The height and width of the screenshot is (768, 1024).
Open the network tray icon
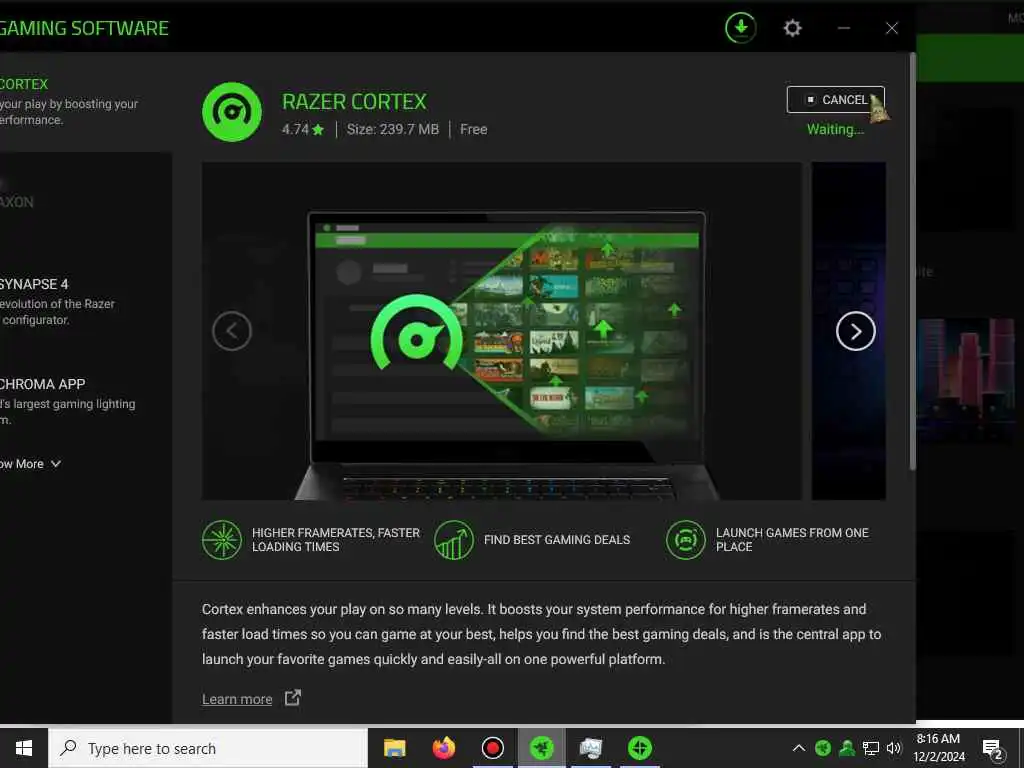tap(871, 748)
